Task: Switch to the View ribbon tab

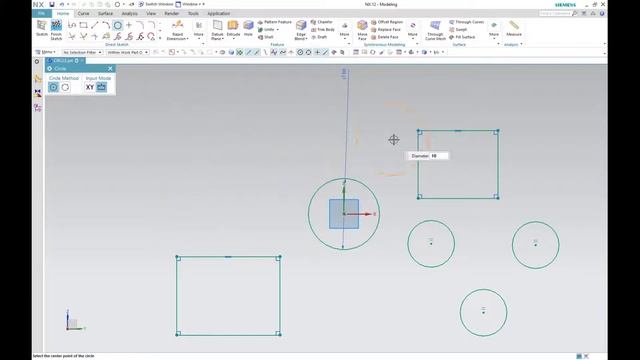Action: [x=151, y=13]
